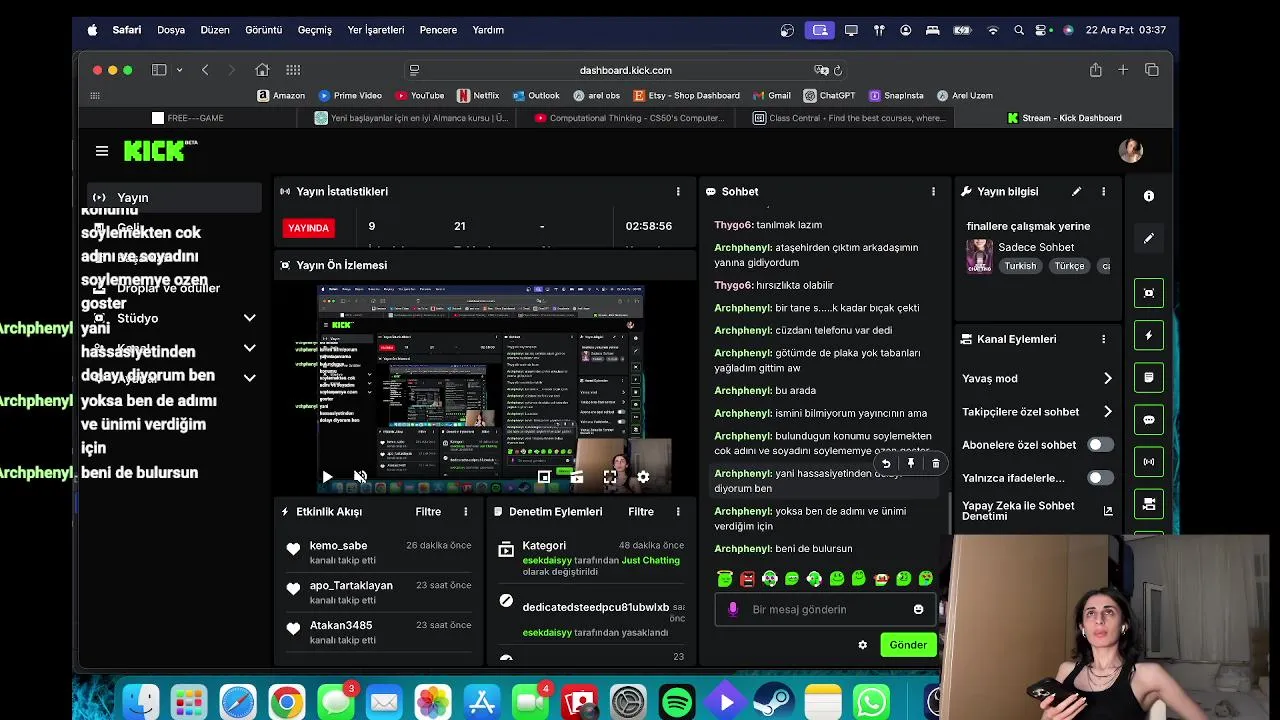Open mini player mode in preview
The width and height of the screenshot is (1280, 720).
click(544, 477)
